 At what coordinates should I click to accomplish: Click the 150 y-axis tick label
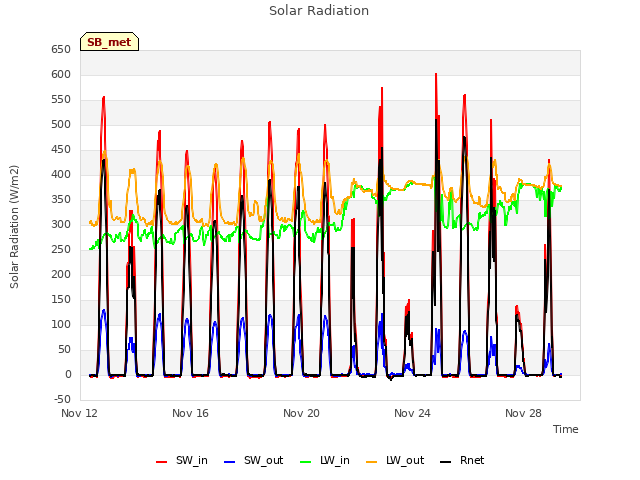point(61,300)
